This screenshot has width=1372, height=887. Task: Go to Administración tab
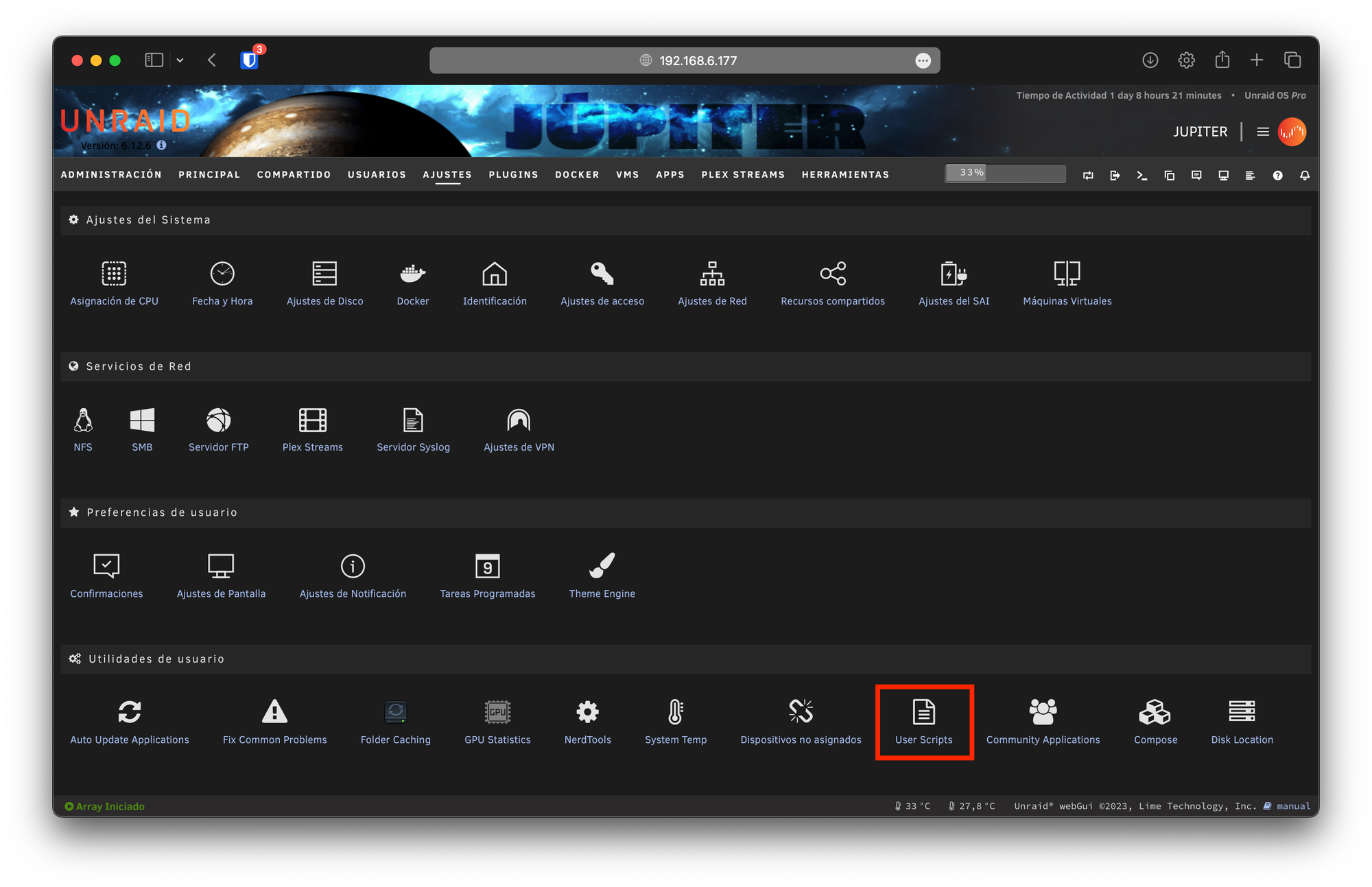coord(111,174)
